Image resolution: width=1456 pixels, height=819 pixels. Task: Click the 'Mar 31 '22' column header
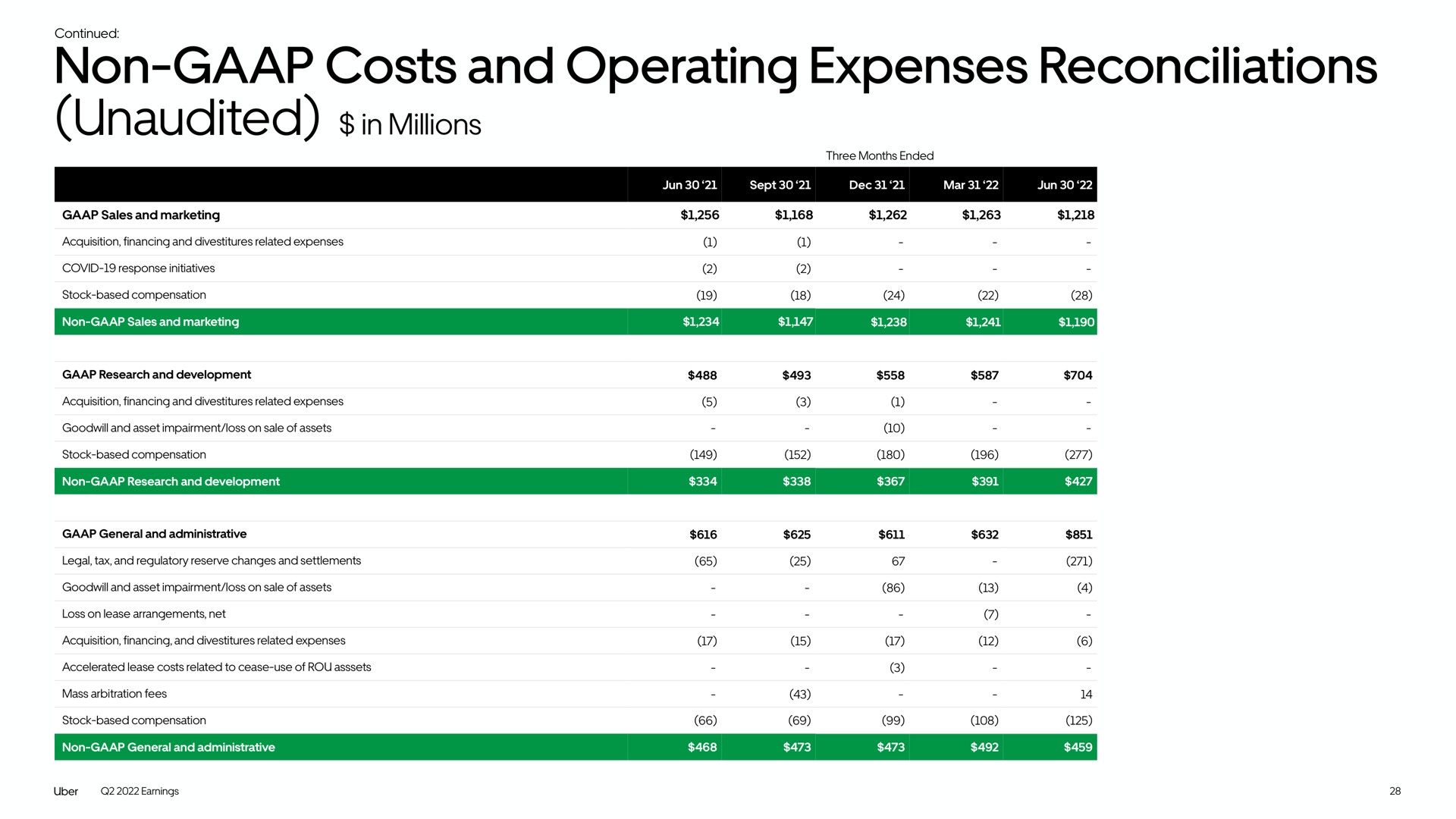971,185
